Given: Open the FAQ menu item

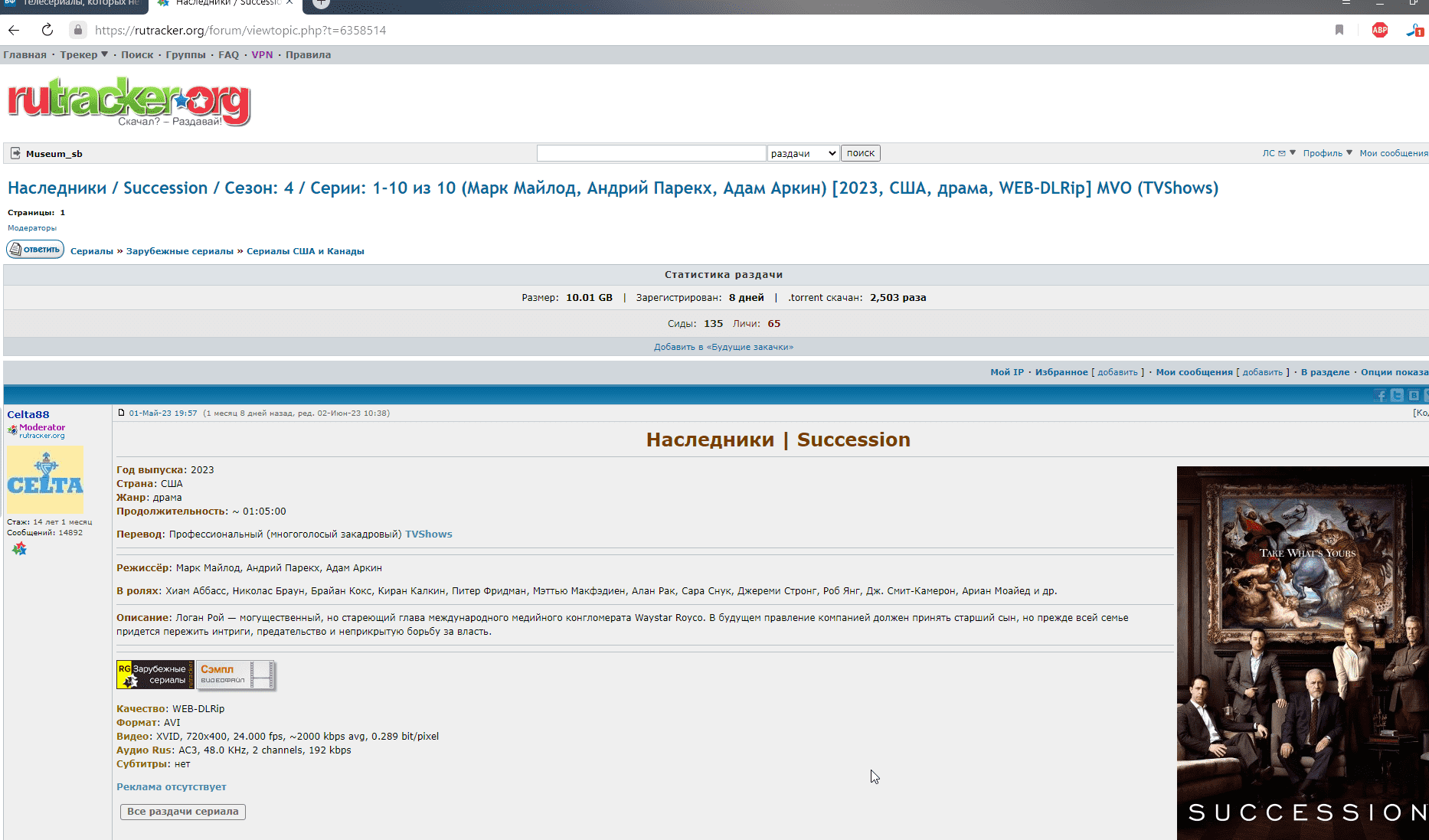Looking at the screenshot, I should pos(228,54).
